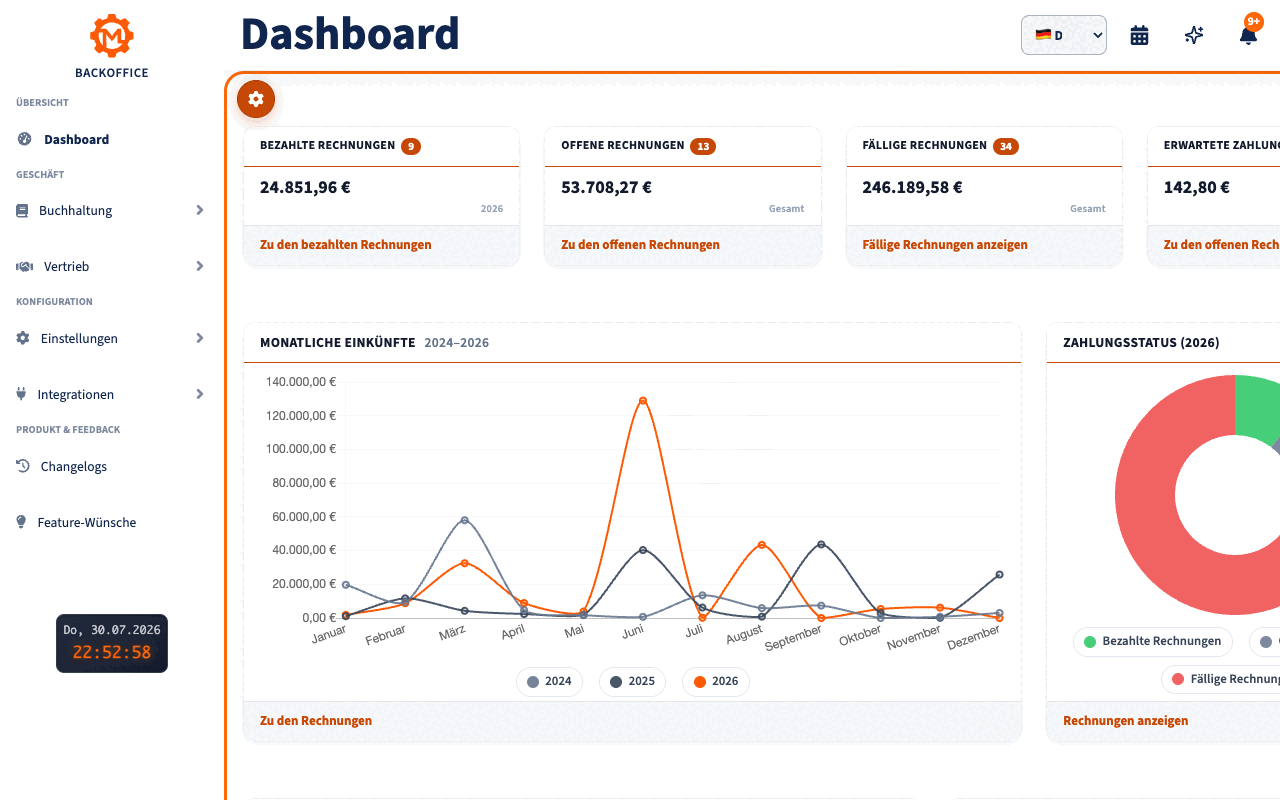Click the amount 246.189,58 €
This screenshot has height=800, width=1280.
click(912, 187)
